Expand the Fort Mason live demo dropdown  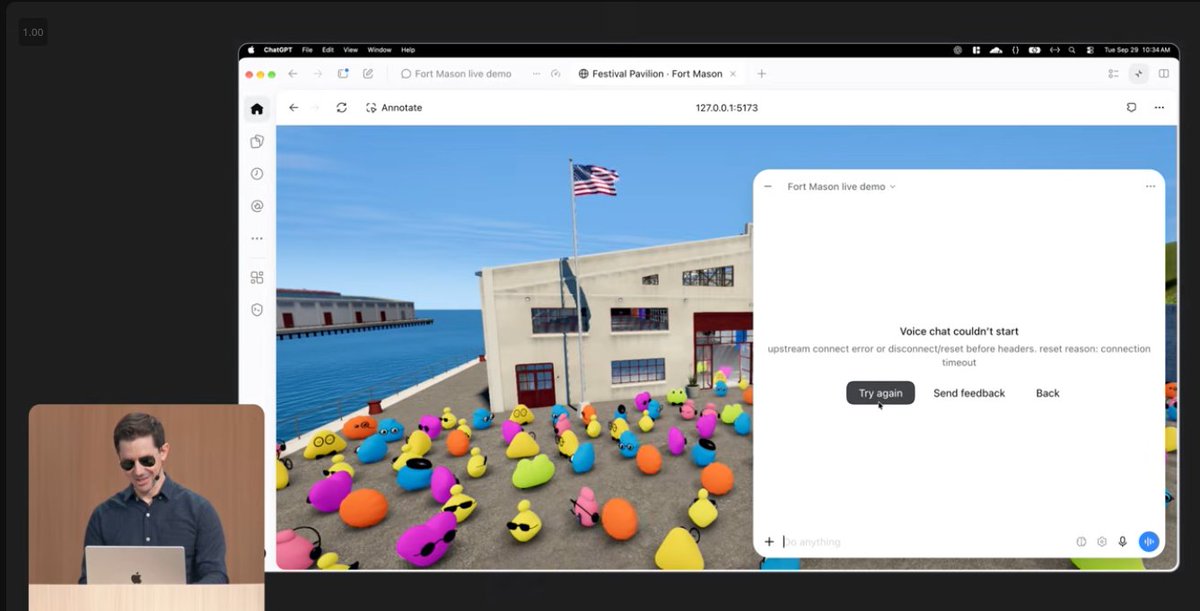tap(841, 186)
